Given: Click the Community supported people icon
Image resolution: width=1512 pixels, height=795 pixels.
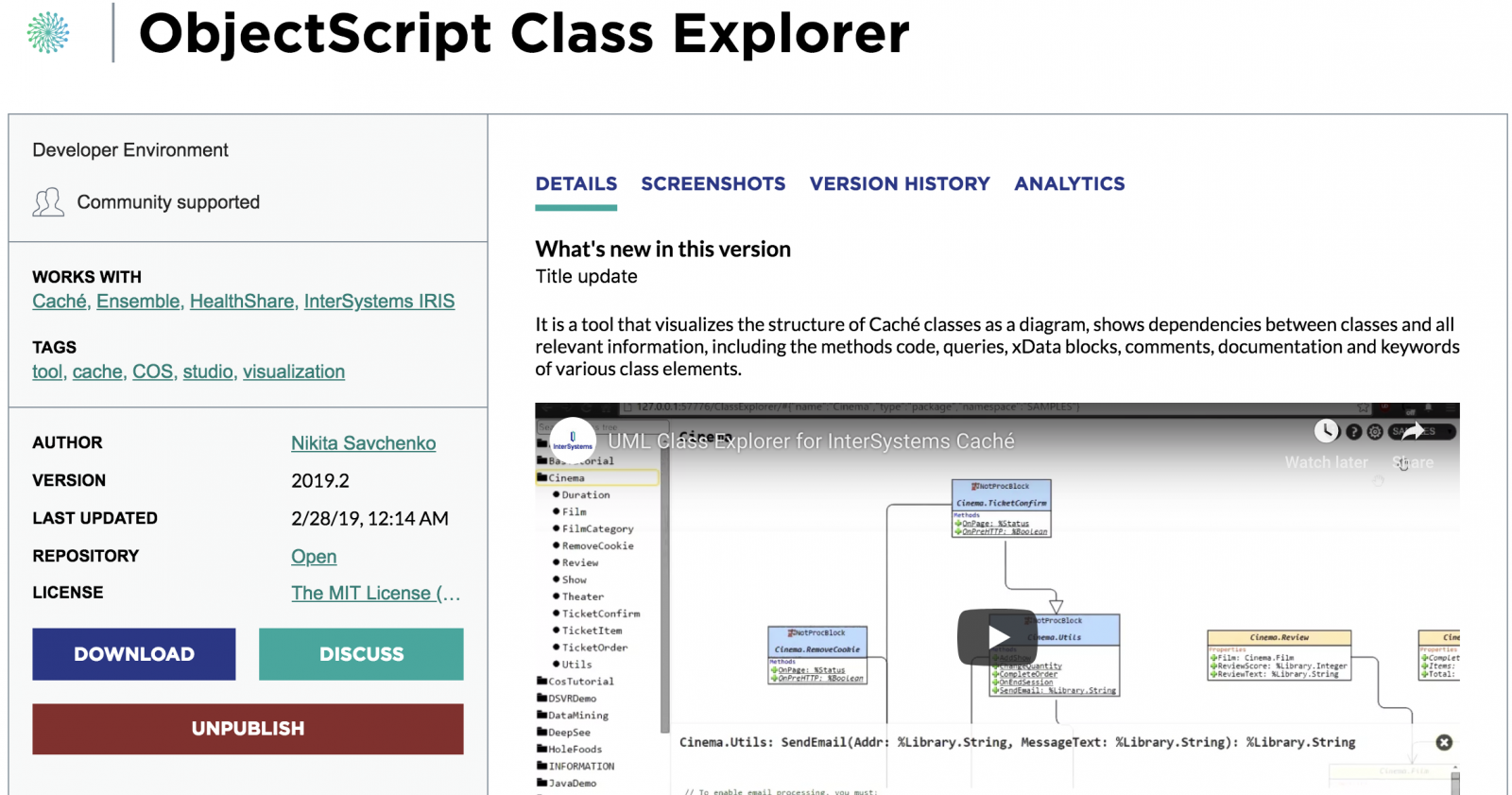Looking at the screenshot, I should tap(48, 202).
